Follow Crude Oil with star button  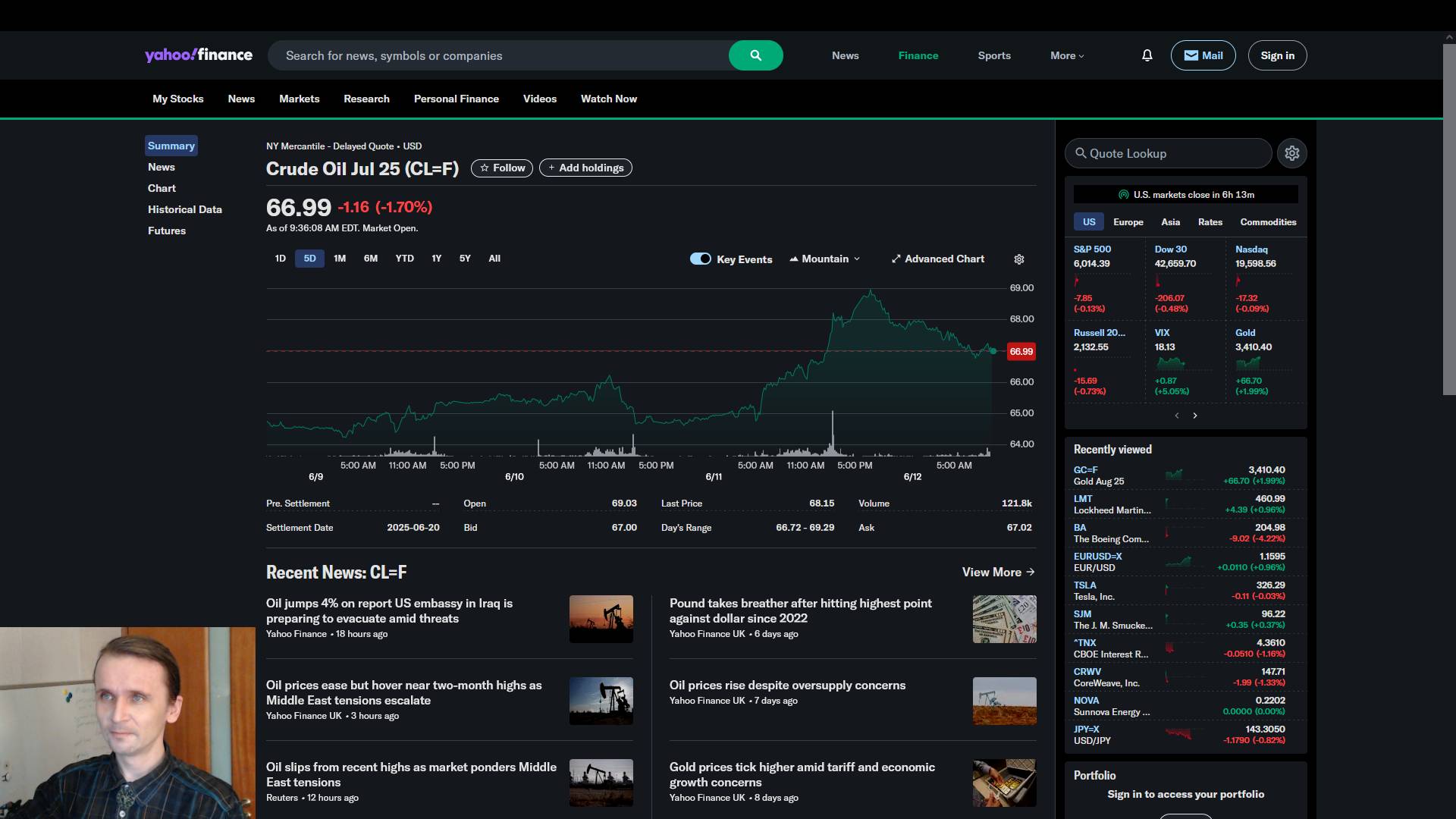pyautogui.click(x=501, y=168)
